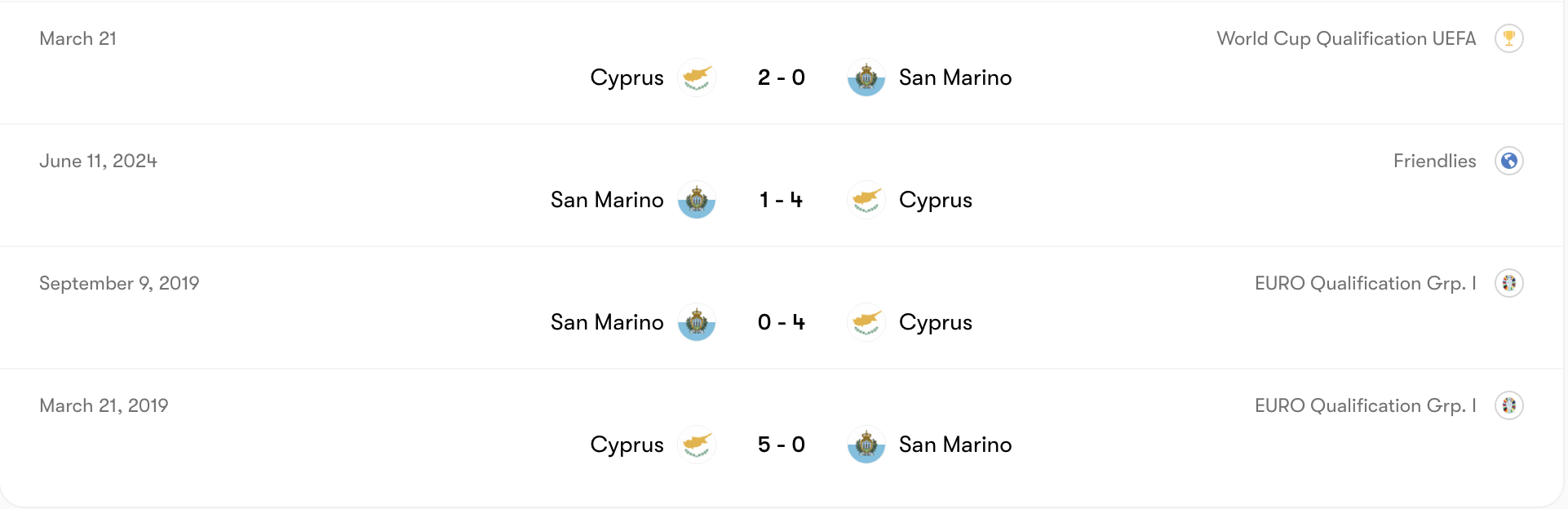1568x509 pixels.
Task: Click San Marino crest in the 2 - 0 match
Action: (x=866, y=77)
